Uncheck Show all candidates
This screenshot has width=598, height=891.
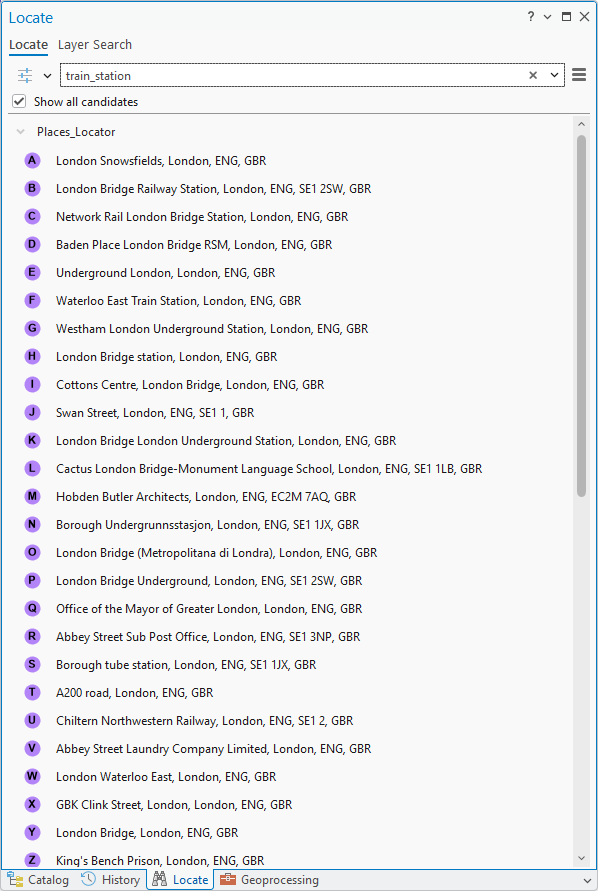(x=19, y=102)
